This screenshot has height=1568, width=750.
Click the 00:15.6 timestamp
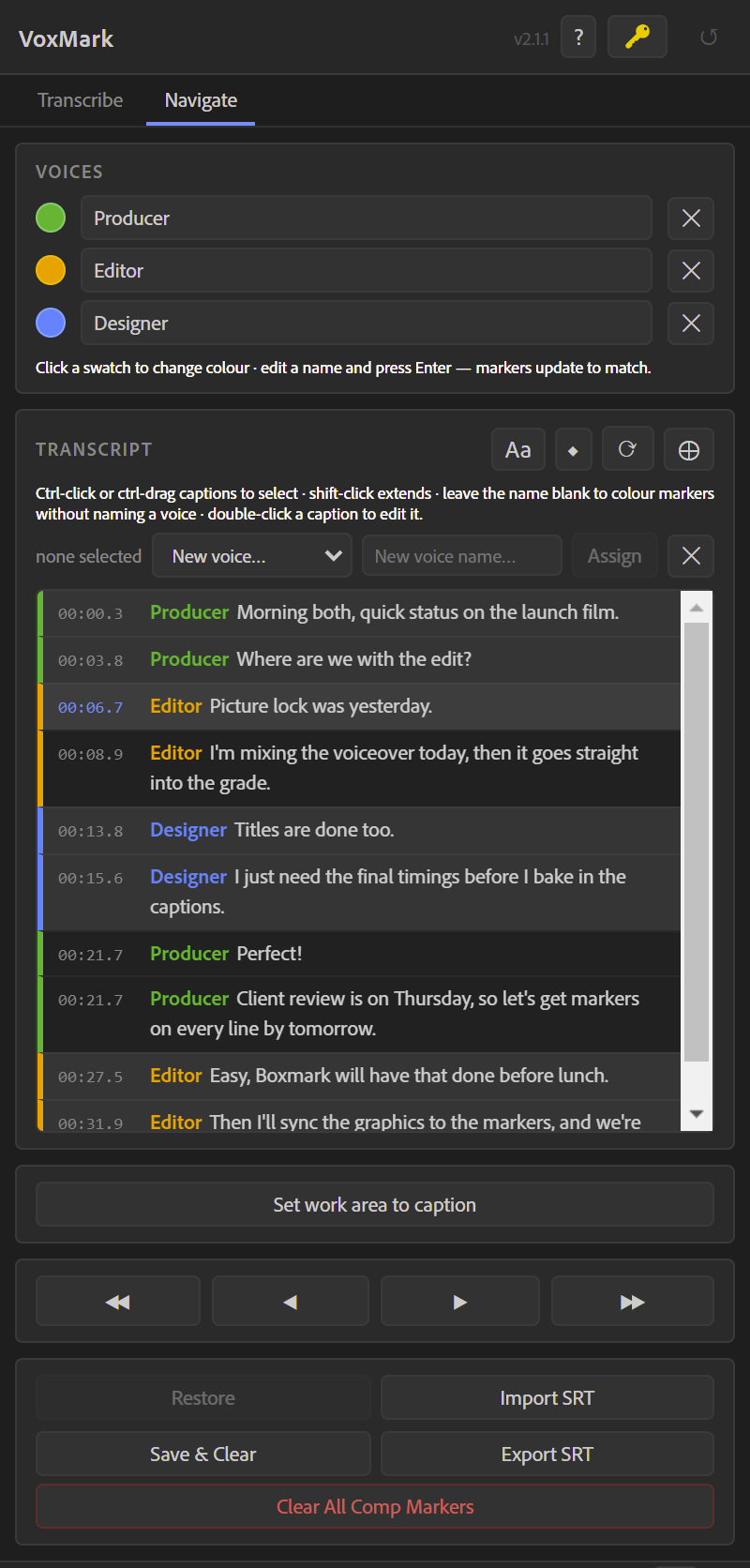click(x=90, y=879)
